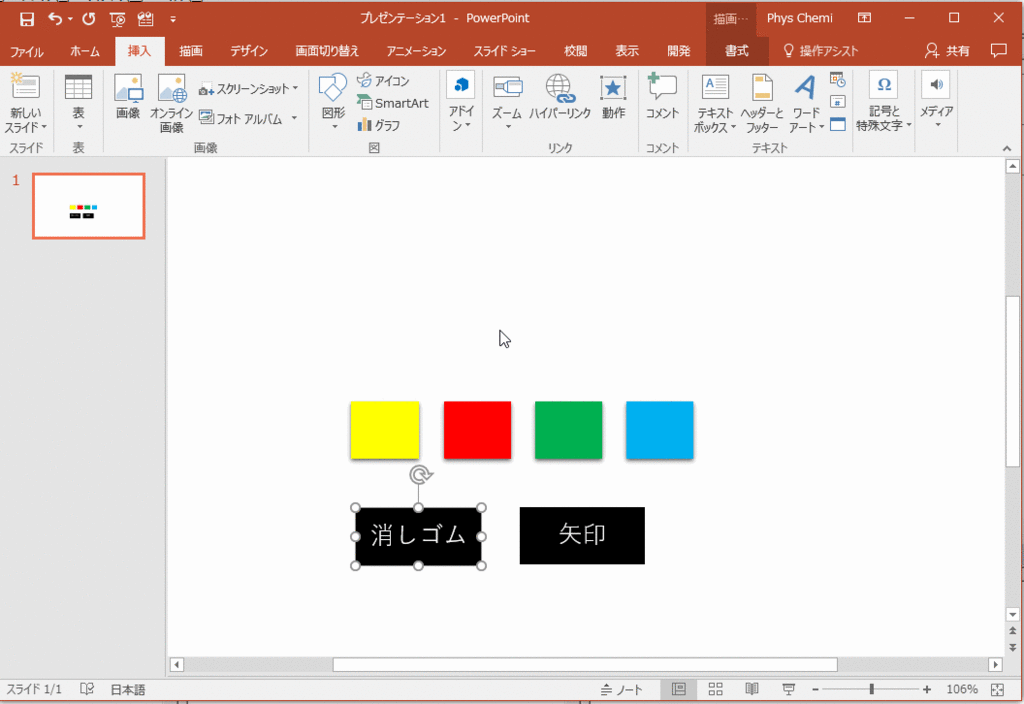The image size is (1024, 704).
Task: Click the 操作アシスト search box
Action: (821, 51)
